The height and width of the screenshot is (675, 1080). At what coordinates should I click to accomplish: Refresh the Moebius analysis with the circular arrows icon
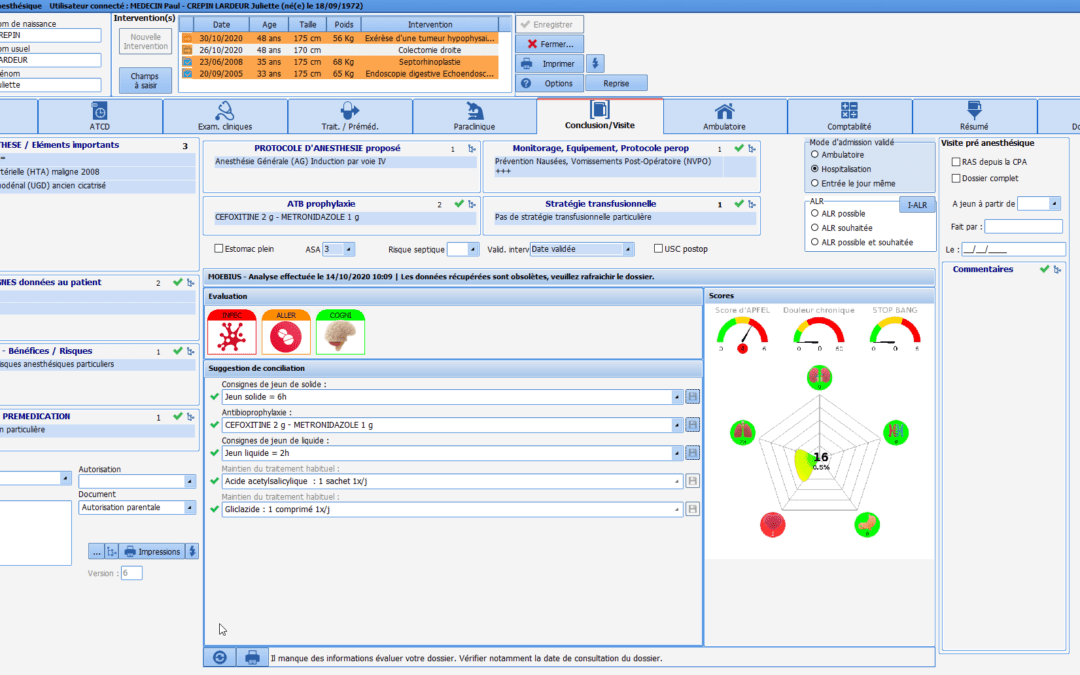[219, 657]
